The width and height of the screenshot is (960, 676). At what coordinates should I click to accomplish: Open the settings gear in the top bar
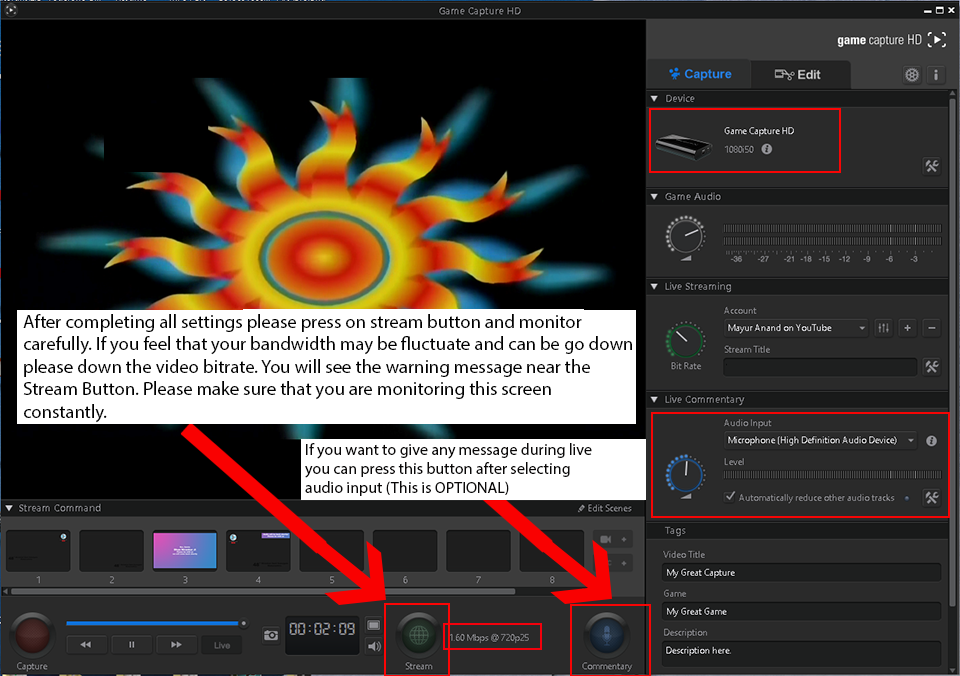click(x=912, y=75)
